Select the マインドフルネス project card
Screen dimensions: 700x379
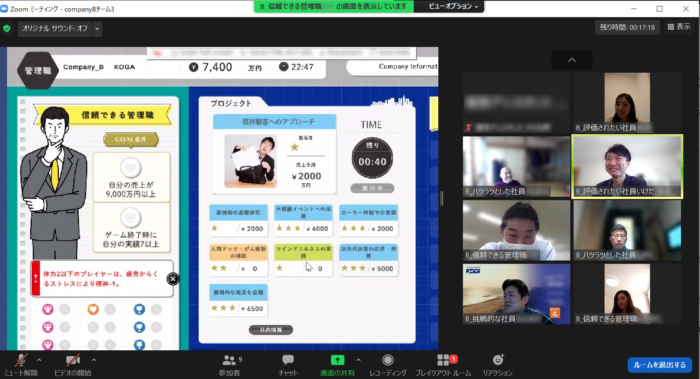point(303,260)
